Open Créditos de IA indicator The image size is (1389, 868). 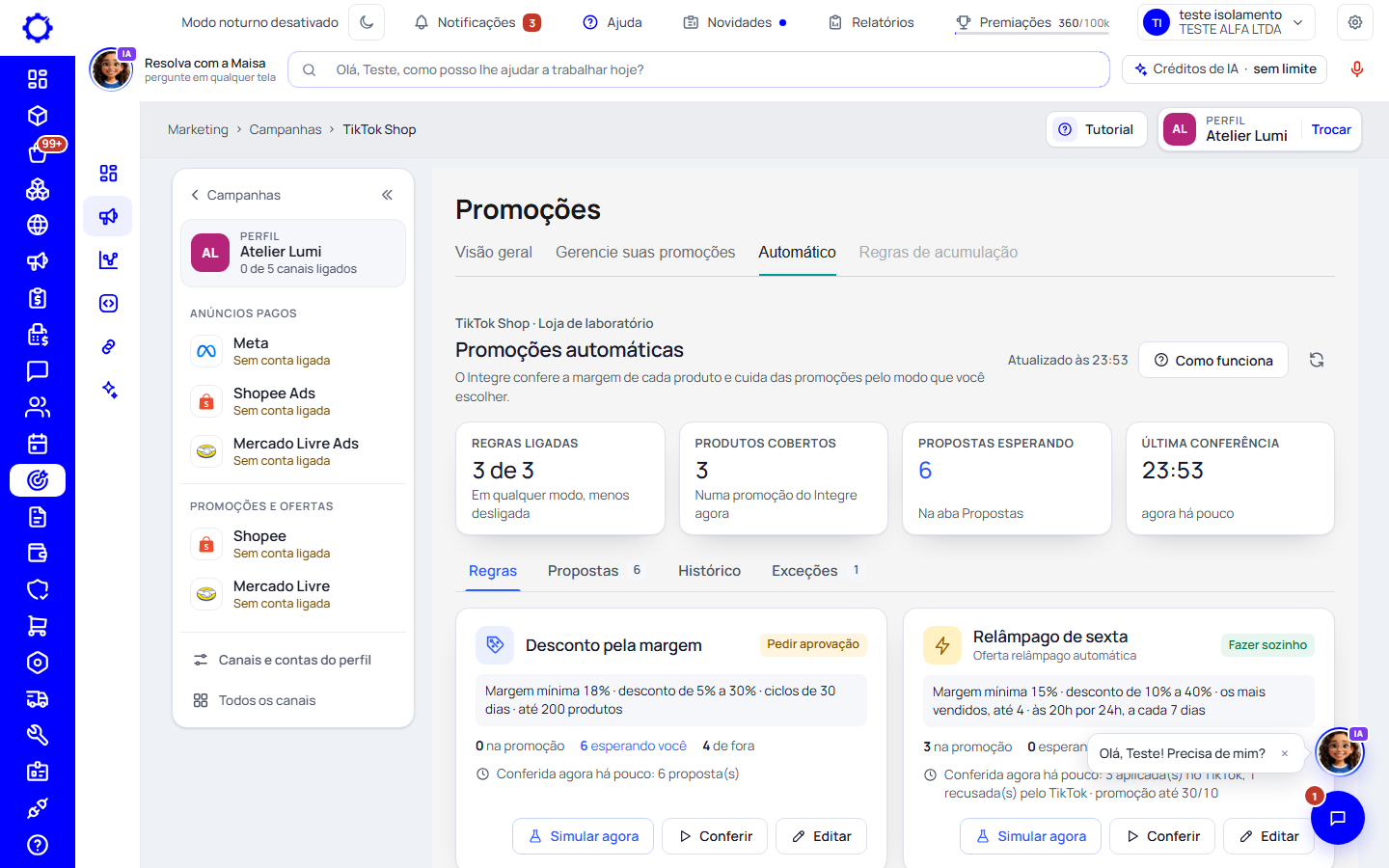point(1225,69)
